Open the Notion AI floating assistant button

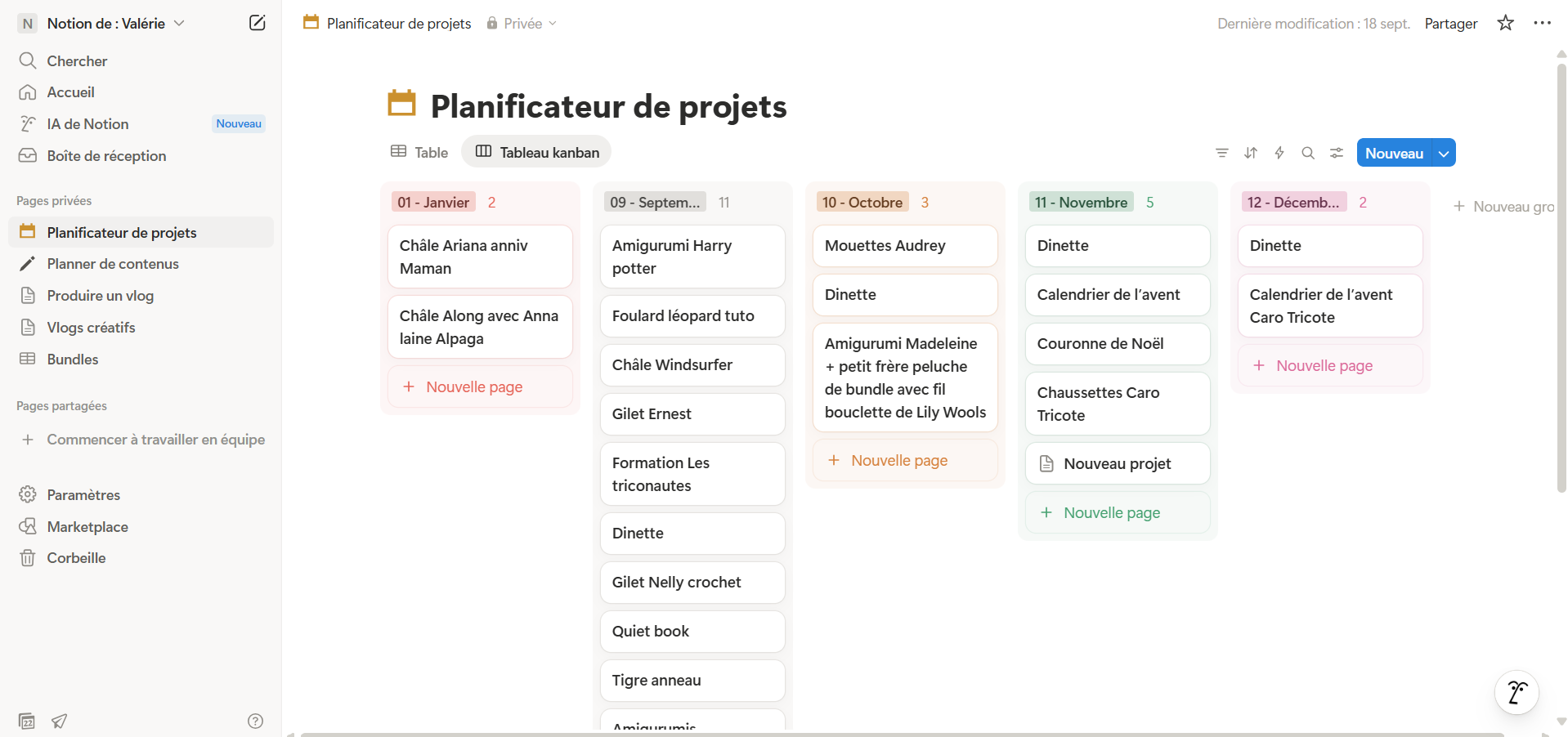(1516, 692)
